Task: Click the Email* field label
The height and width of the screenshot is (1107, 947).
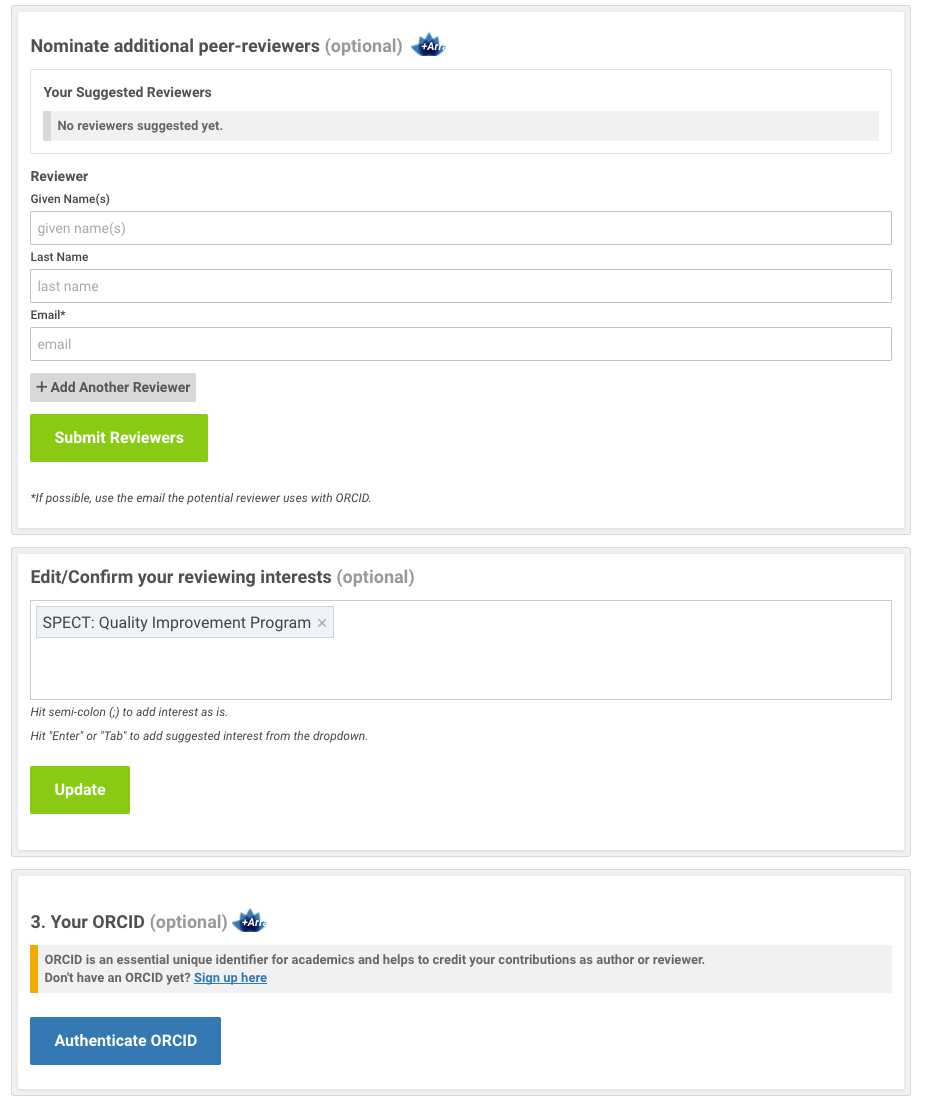Action: [48, 315]
